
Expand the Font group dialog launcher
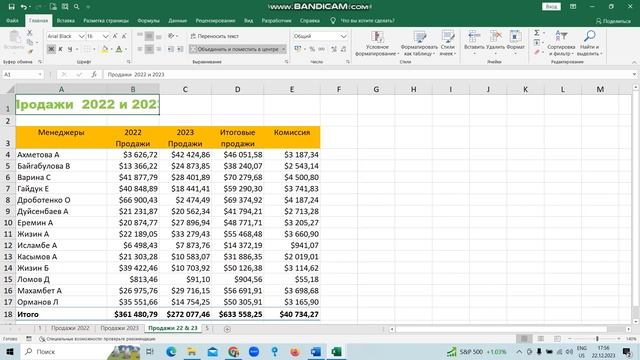129,62
